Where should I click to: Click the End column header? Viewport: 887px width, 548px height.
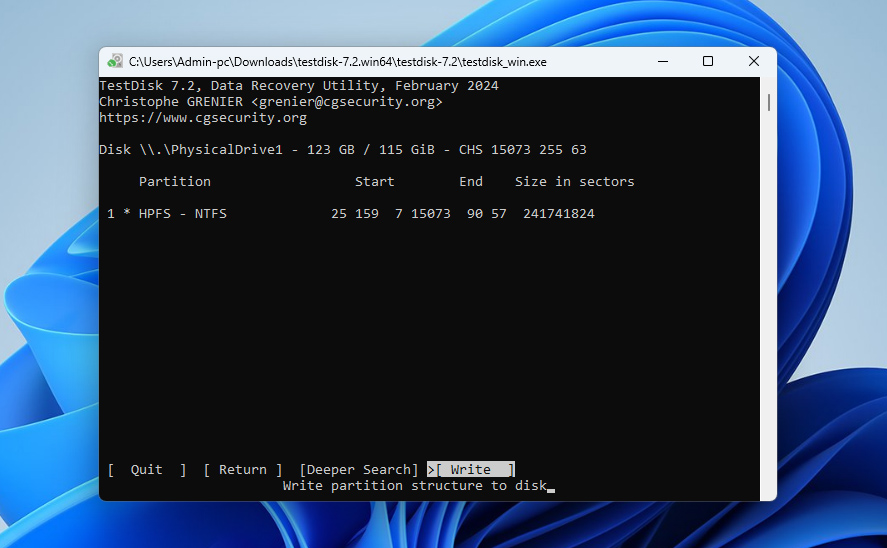tap(471, 182)
